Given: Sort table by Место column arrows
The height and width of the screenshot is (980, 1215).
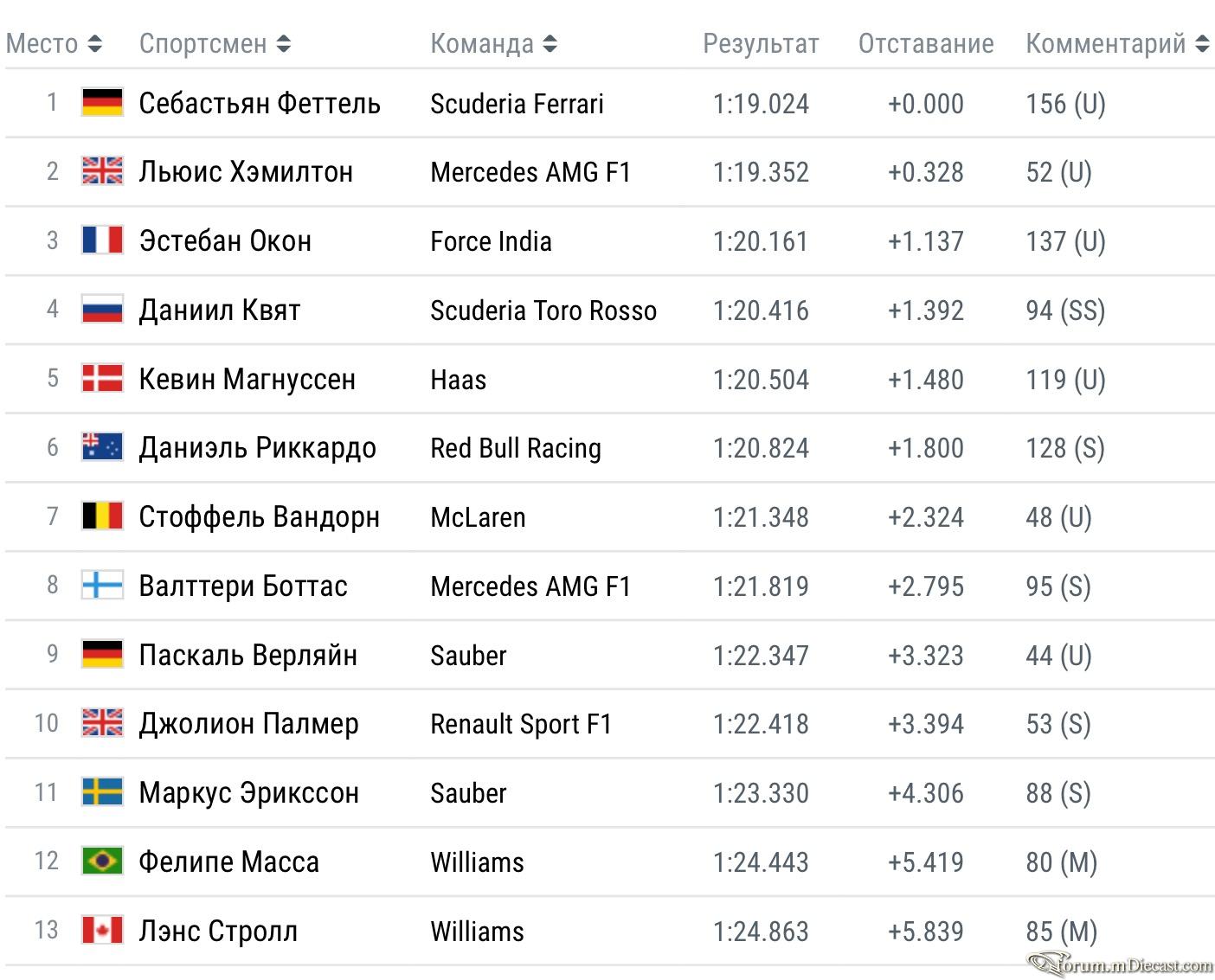Looking at the screenshot, I should (95, 43).
